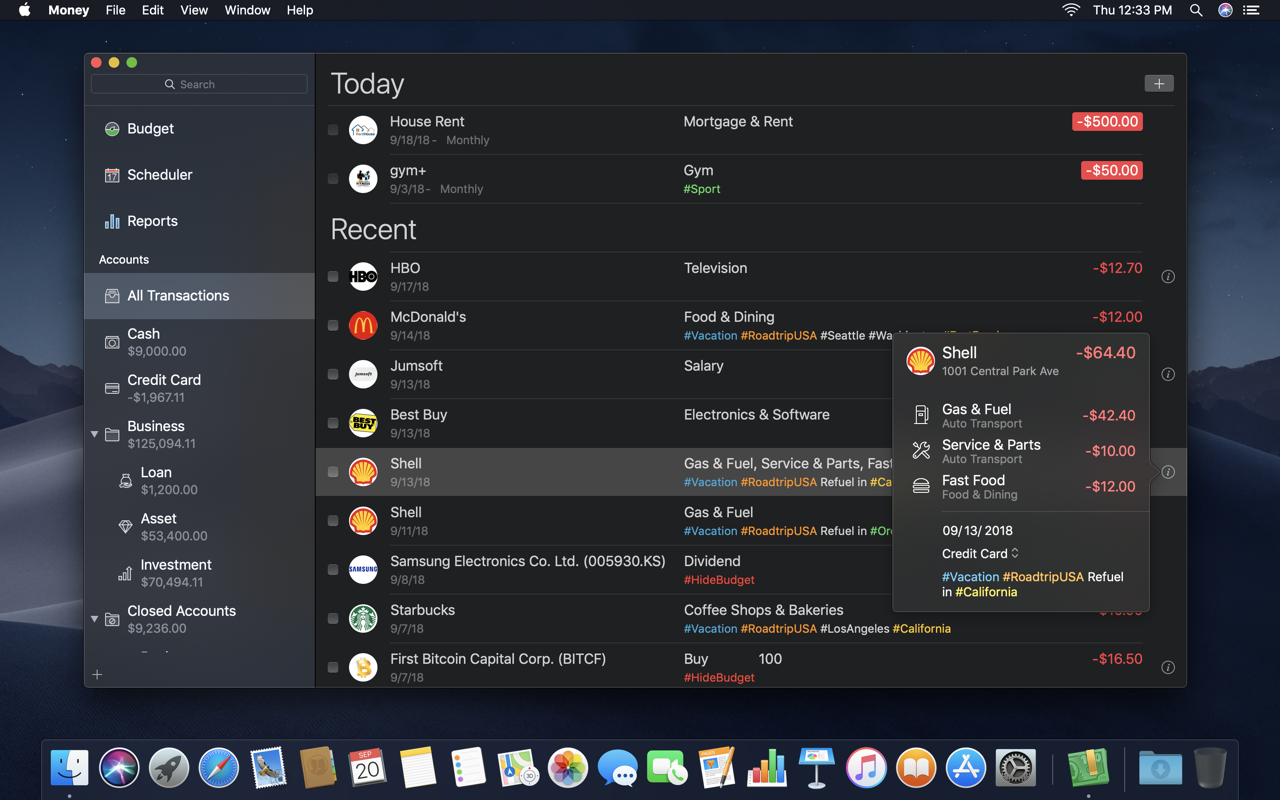Click the Loan account icon
The height and width of the screenshot is (800, 1280).
tap(125, 481)
